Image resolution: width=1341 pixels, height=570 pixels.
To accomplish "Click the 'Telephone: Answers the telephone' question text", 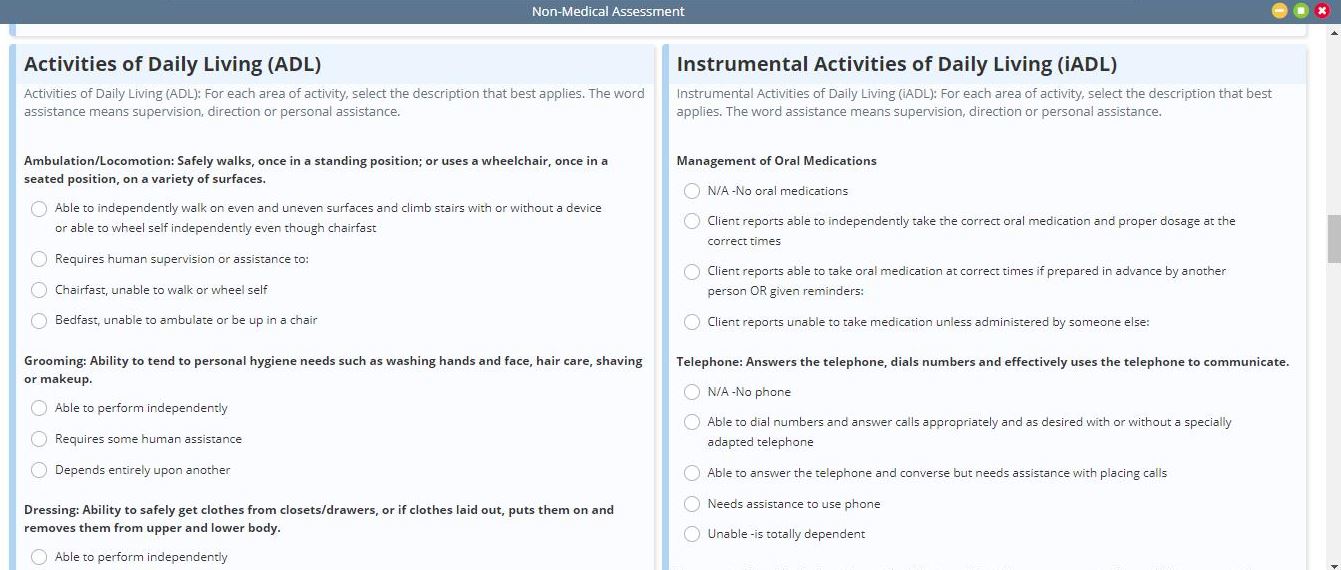I will [x=983, y=362].
